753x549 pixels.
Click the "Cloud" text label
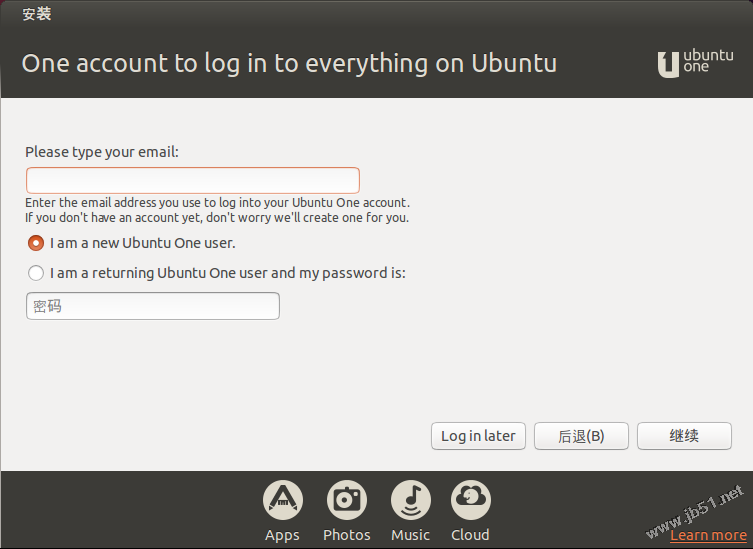pyautogui.click(x=470, y=535)
